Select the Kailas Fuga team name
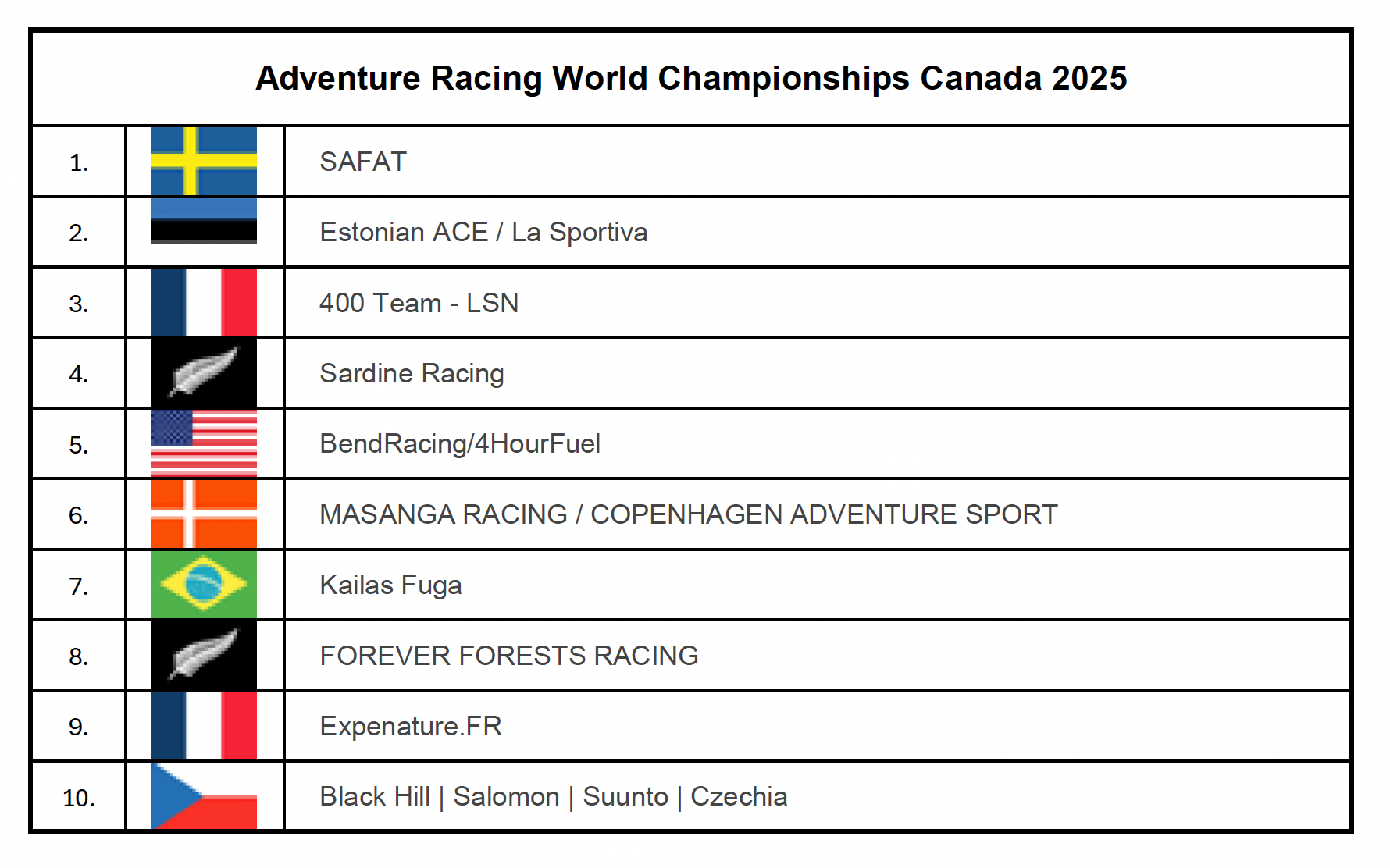This screenshot has height=868, width=1390. (390, 585)
